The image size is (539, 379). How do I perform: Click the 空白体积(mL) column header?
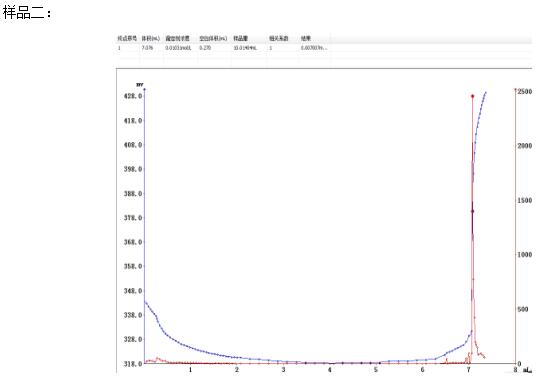click(213, 38)
